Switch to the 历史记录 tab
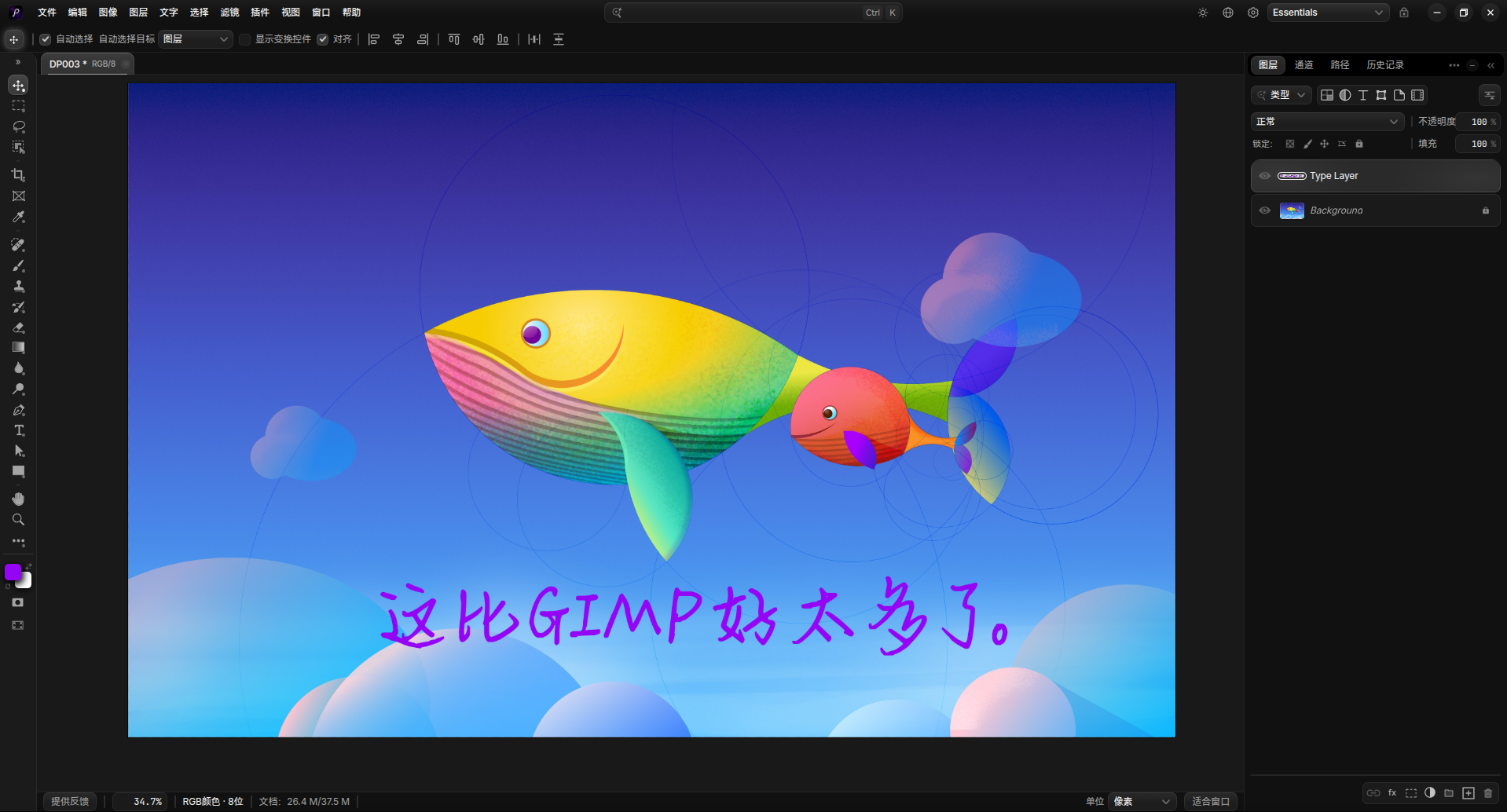The image size is (1507, 812). pyautogui.click(x=1385, y=65)
